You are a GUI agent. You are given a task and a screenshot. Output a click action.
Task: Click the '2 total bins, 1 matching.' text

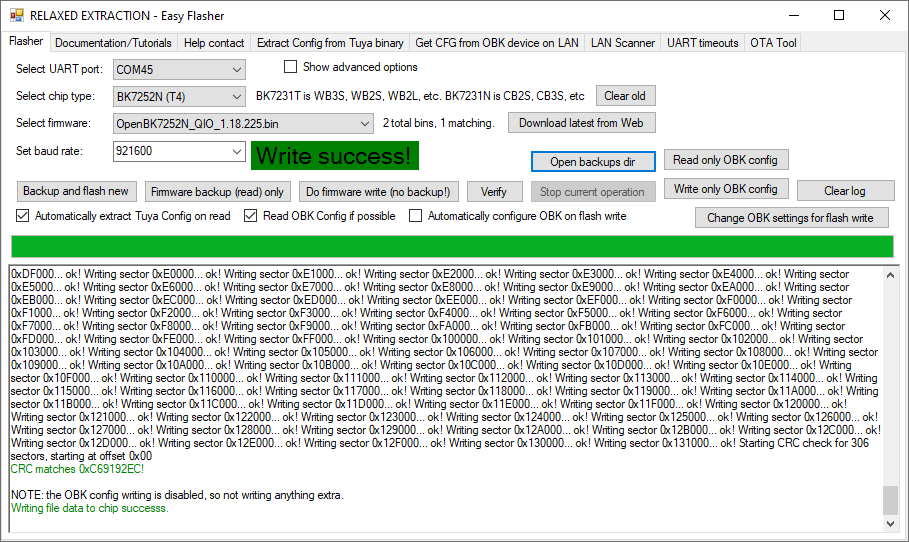pos(438,123)
